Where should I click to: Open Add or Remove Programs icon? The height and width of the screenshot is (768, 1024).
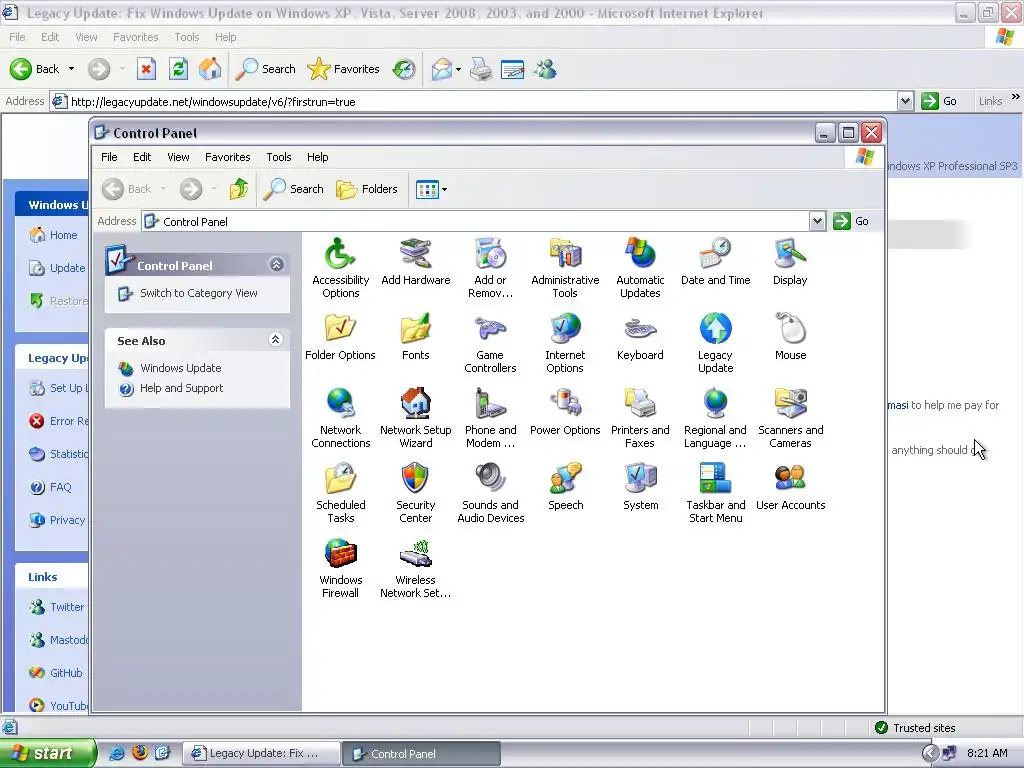[x=490, y=268]
